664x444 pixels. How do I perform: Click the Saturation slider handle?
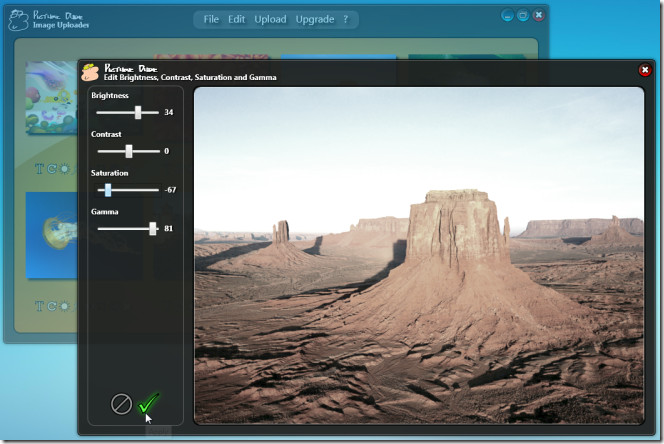click(108, 190)
